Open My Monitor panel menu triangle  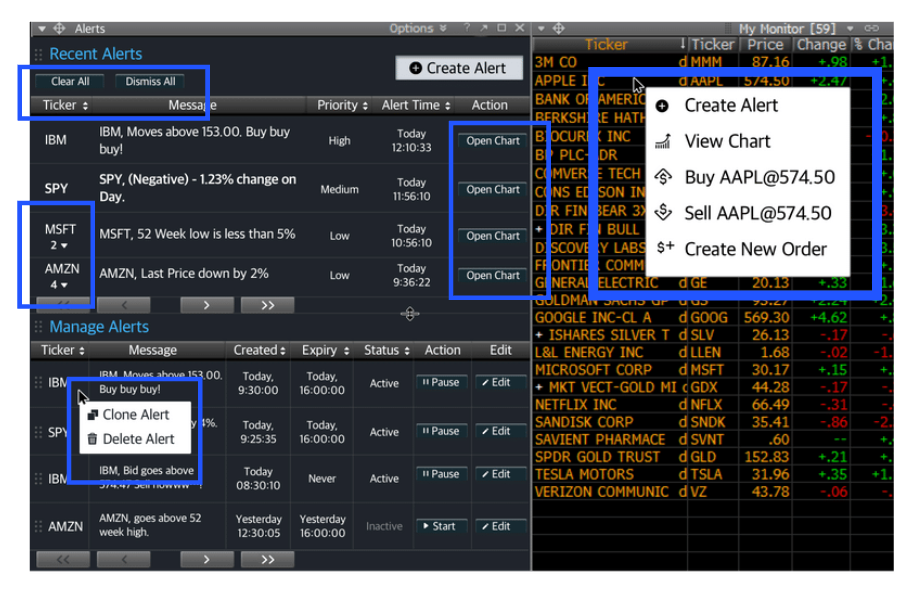[x=541, y=28]
